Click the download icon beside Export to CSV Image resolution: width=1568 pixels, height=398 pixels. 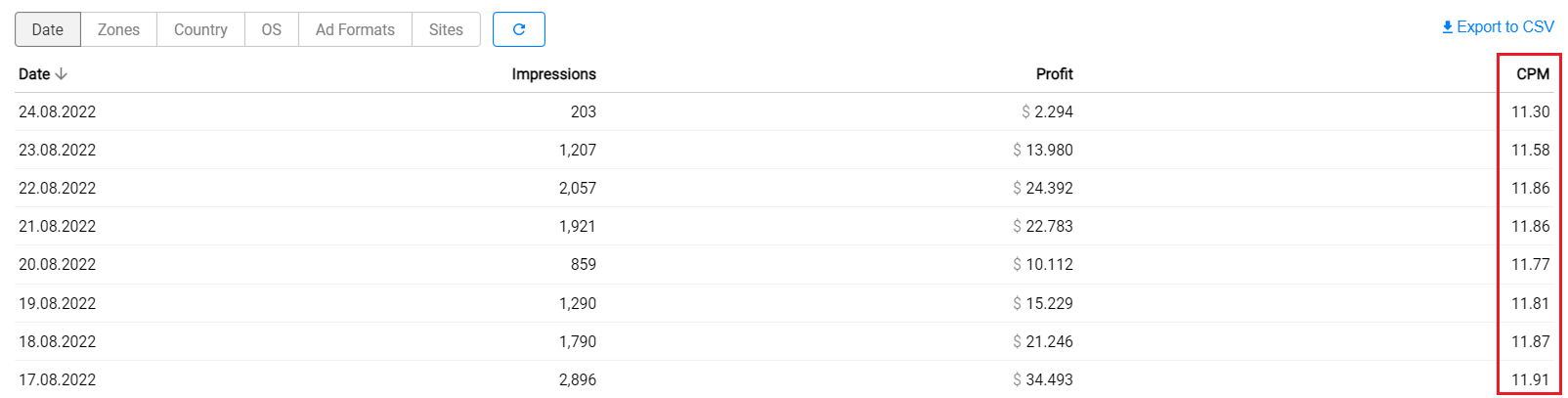[x=1448, y=27]
